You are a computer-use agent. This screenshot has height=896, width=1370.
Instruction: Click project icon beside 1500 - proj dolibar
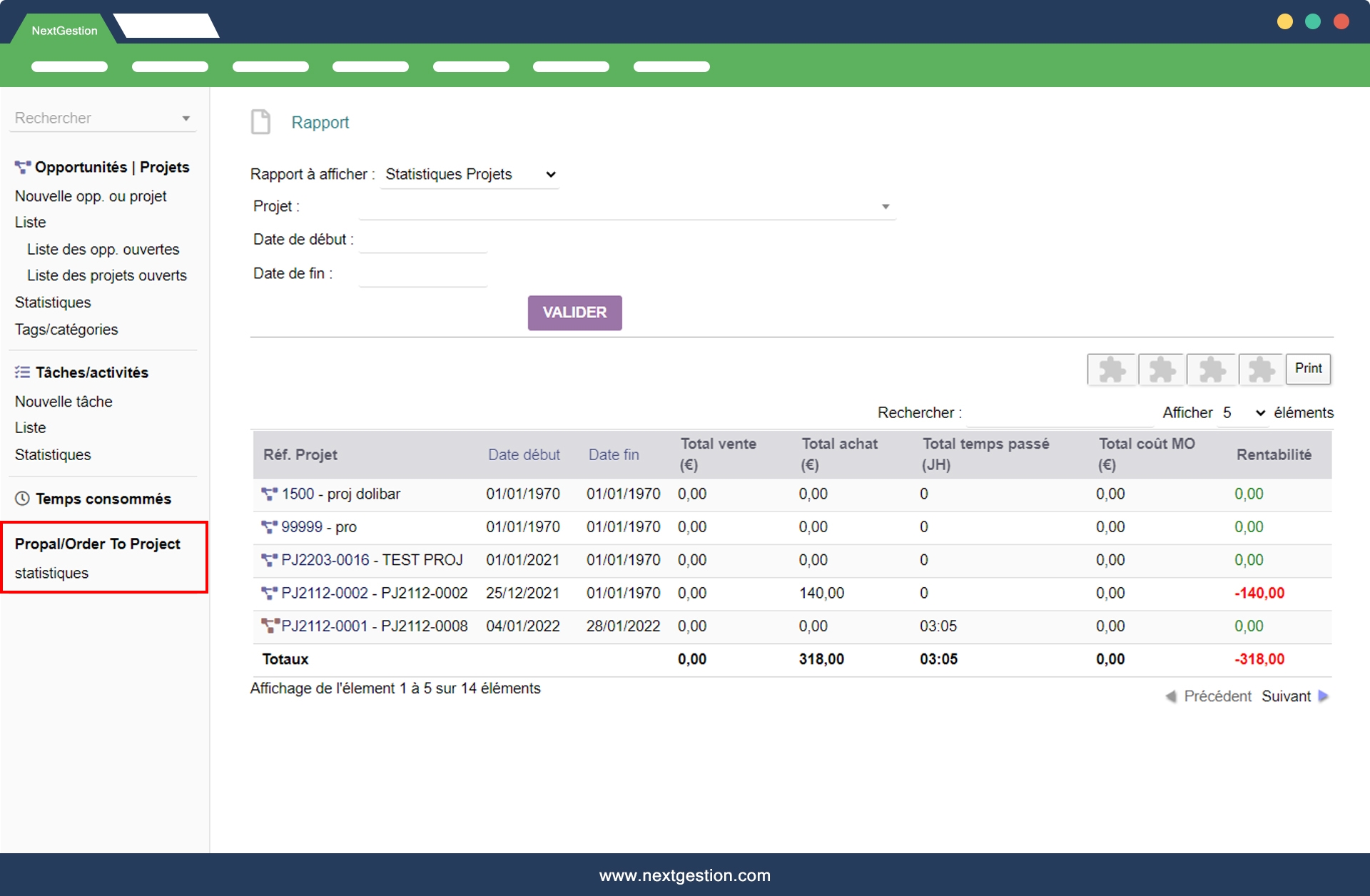269,494
